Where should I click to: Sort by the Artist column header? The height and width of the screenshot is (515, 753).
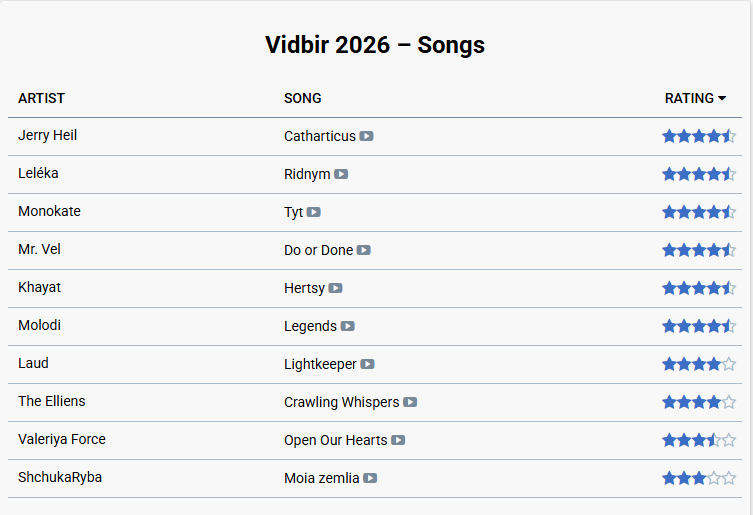click(x=41, y=98)
